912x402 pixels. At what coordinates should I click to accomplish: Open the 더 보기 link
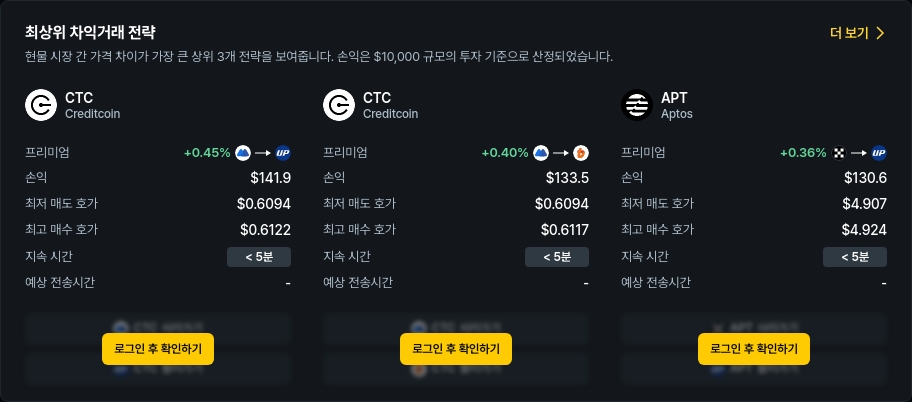849,33
